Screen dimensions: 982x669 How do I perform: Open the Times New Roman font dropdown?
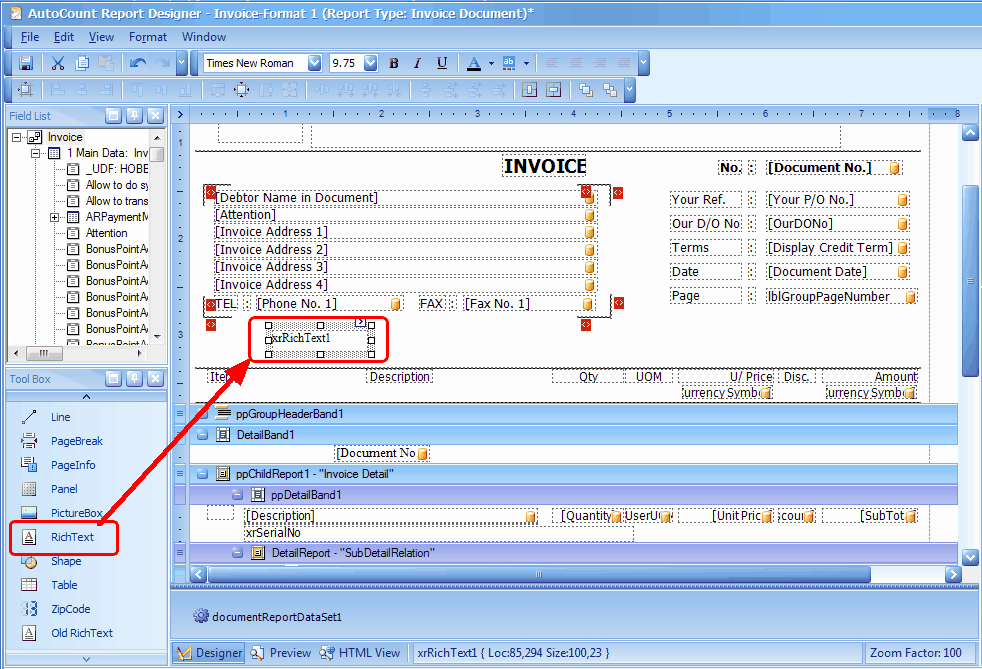coord(314,63)
